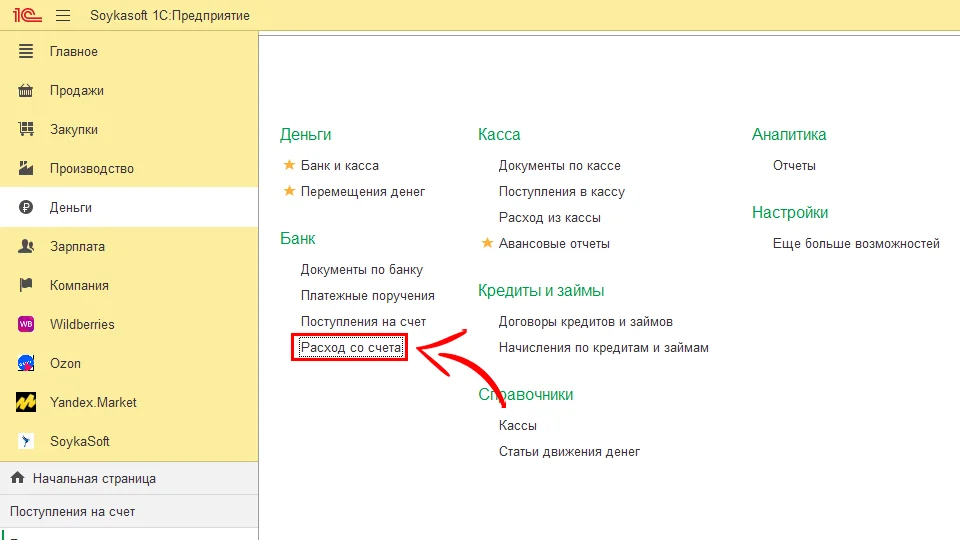
Task: Open the hamburger main menu
Action: pyautogui.click(x=63, y=15)
